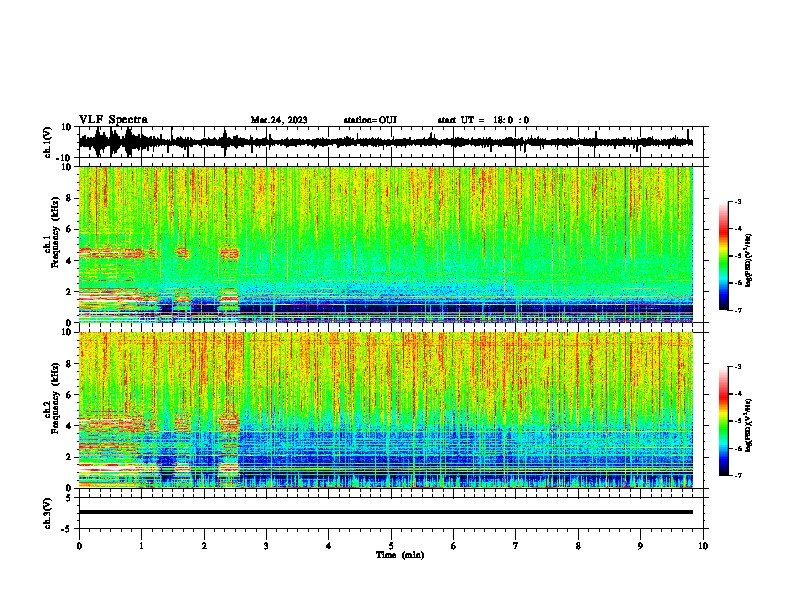
Task: Click time axis tick label "8"
Action: [578, 546]
